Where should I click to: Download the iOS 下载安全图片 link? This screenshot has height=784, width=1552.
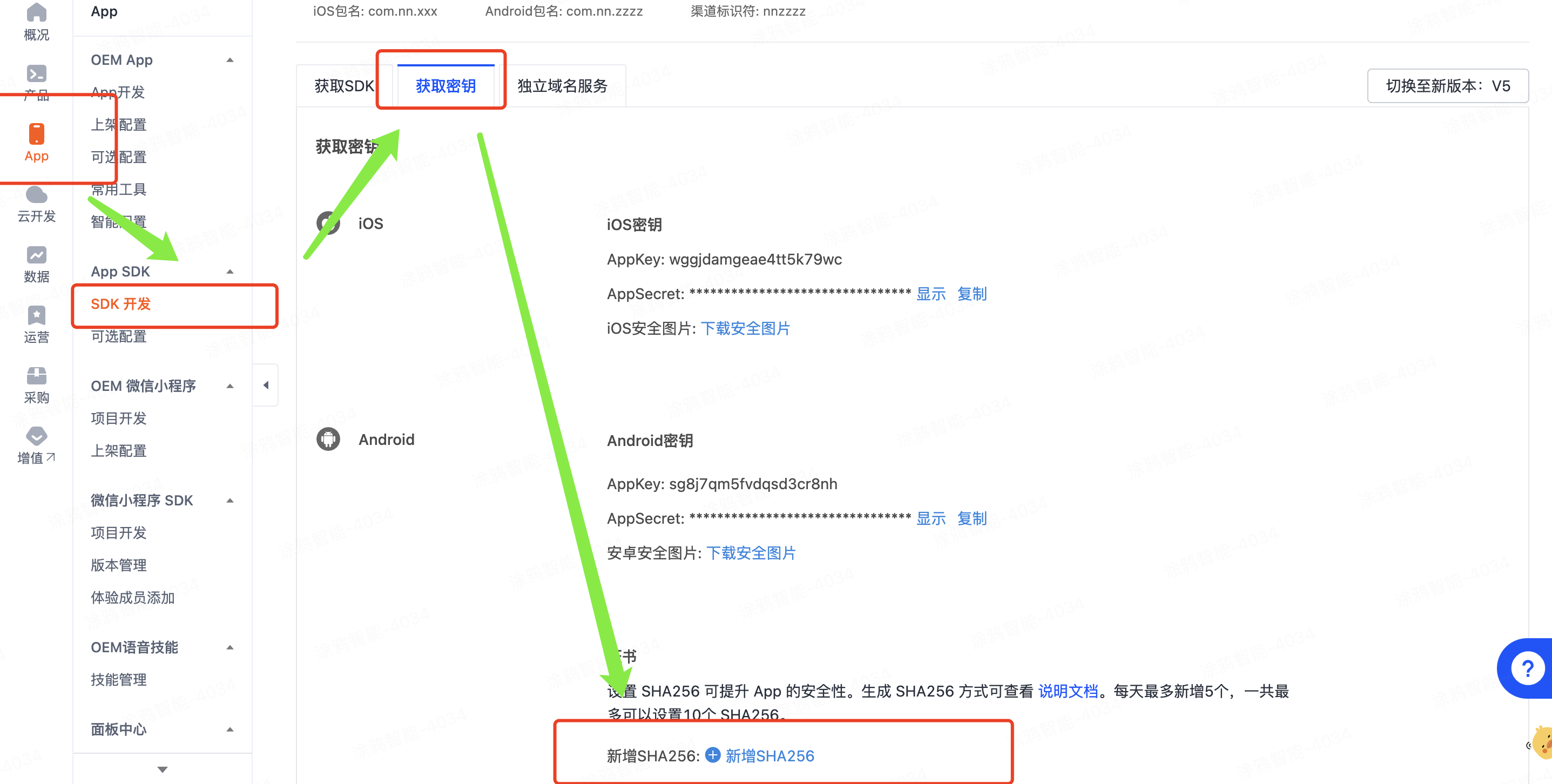[x=745, y=328]
